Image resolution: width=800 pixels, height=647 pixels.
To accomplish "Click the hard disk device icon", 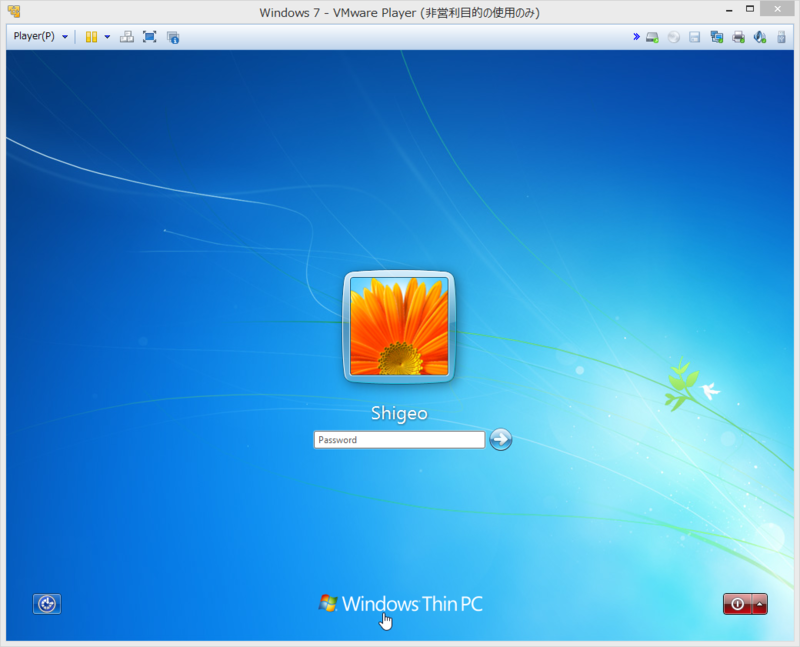I will pos(652,37).
